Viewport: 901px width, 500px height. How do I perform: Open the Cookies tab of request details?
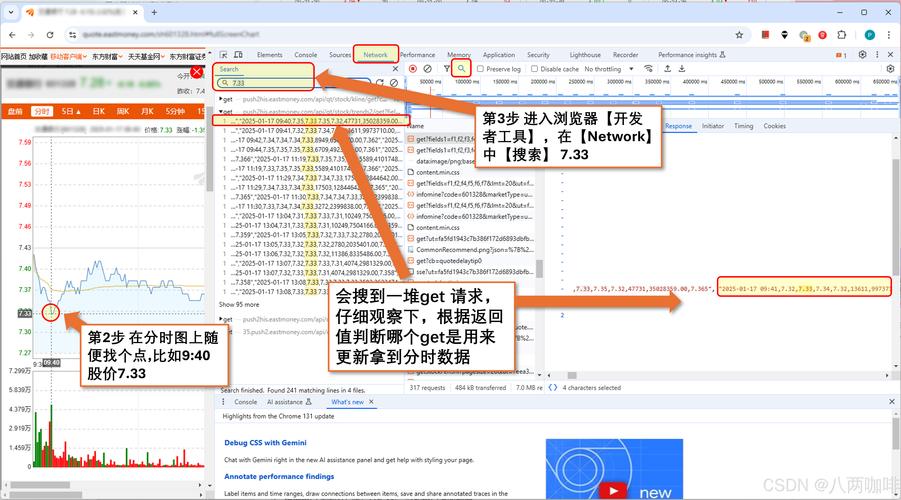775,126
